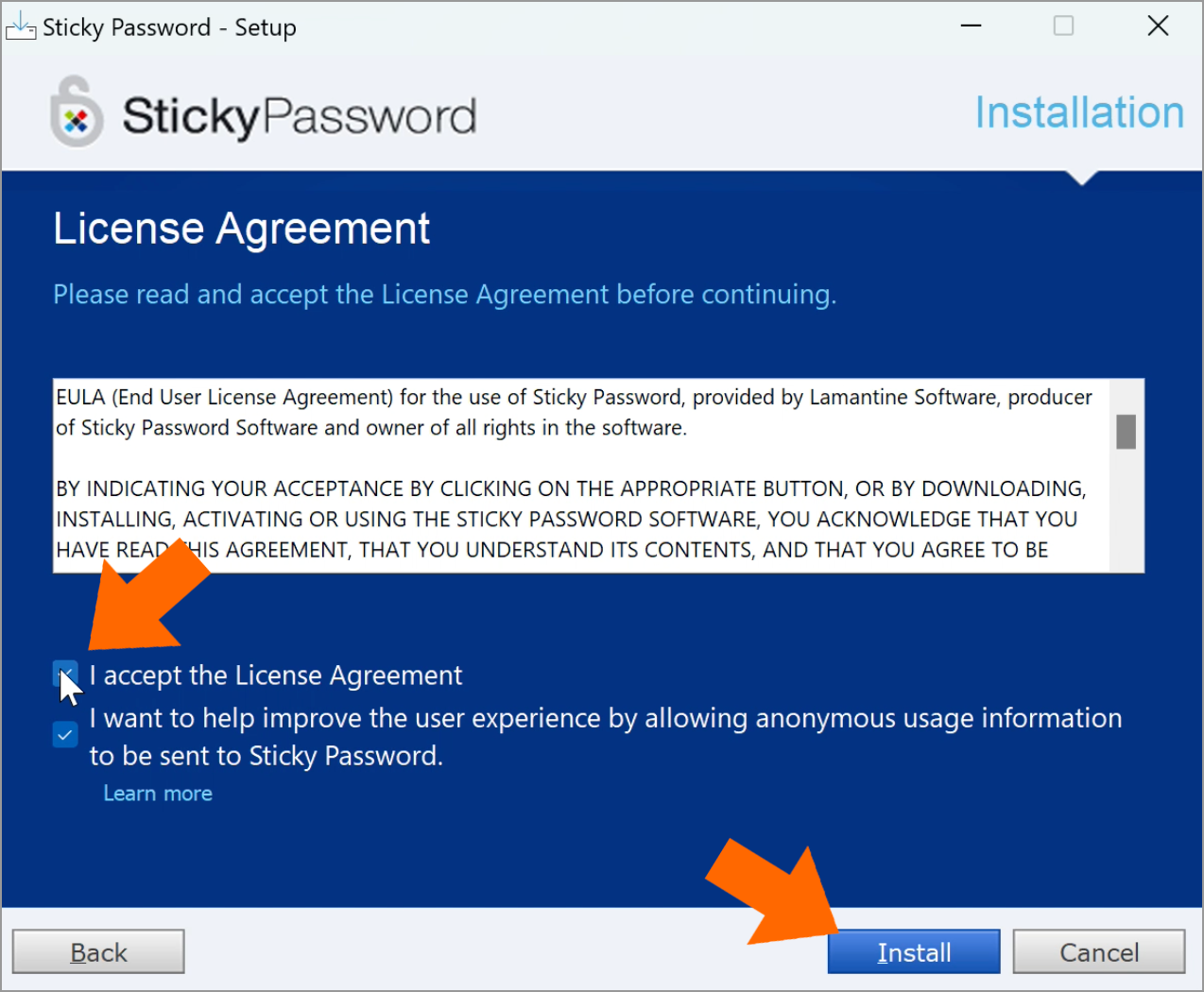This screenshot has width=1204, height=992.
Task: Click the "I accept the License Agreement" label
Action: click(x=276, y=676)
